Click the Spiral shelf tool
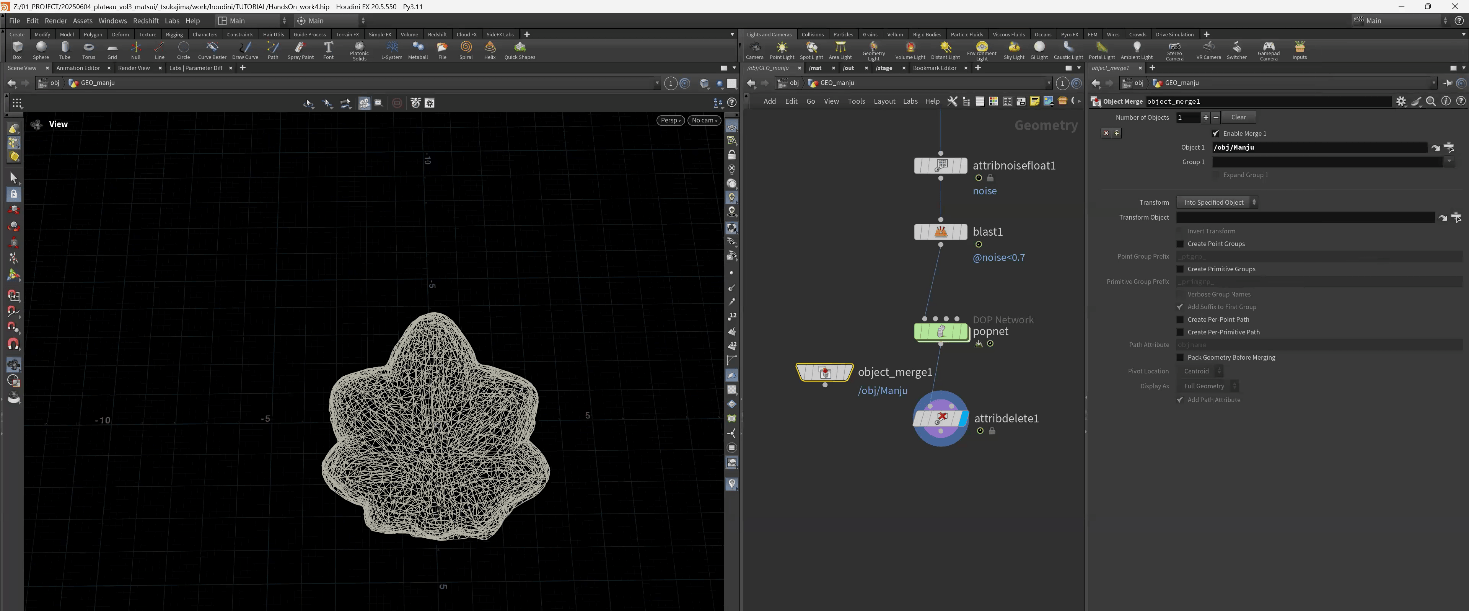This screenshot has height=611, width=1469. pyautogui.click(x=466, y=48)
